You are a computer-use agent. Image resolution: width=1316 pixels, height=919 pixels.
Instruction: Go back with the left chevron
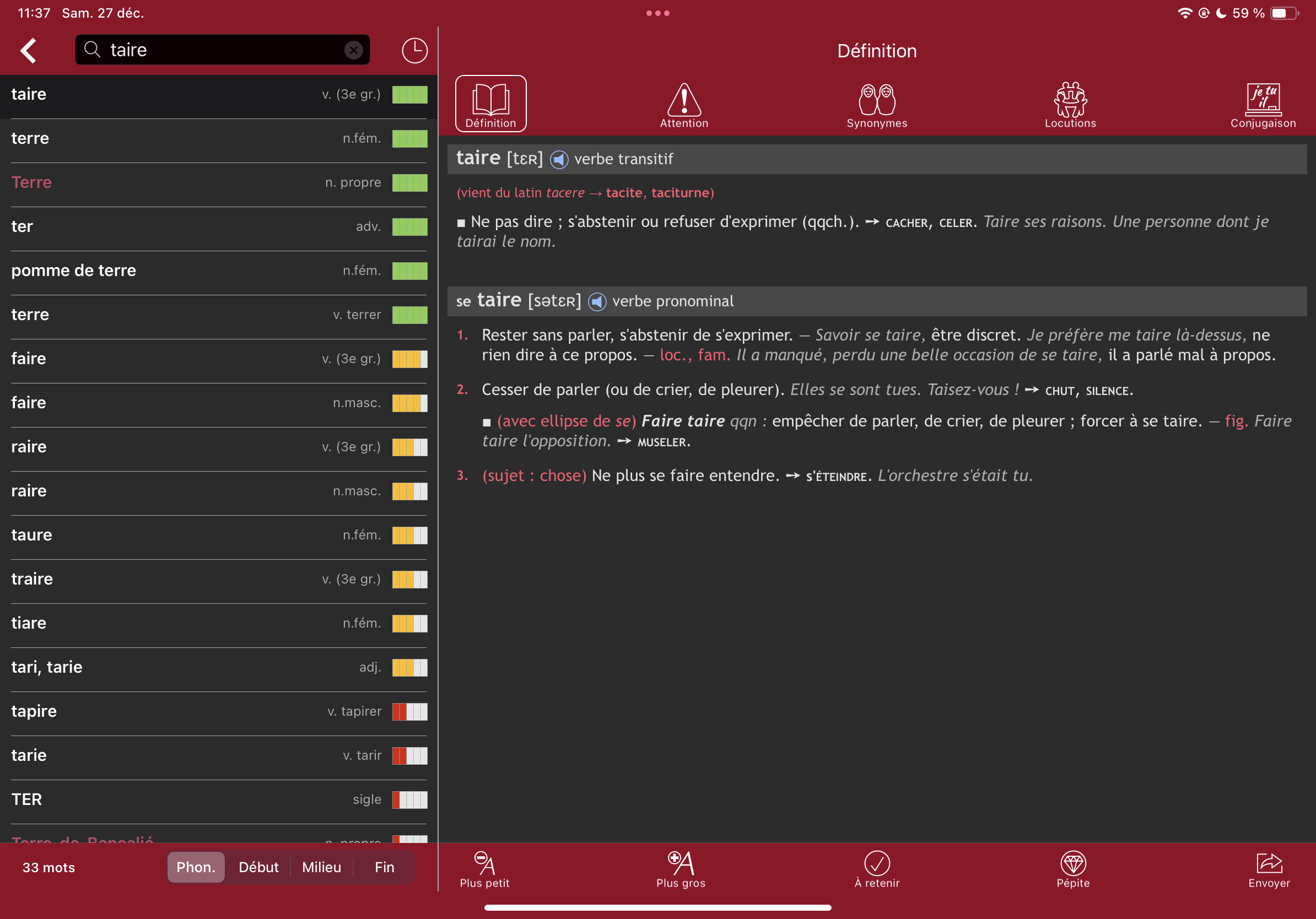pyautogui.click(x=29, y=51)
